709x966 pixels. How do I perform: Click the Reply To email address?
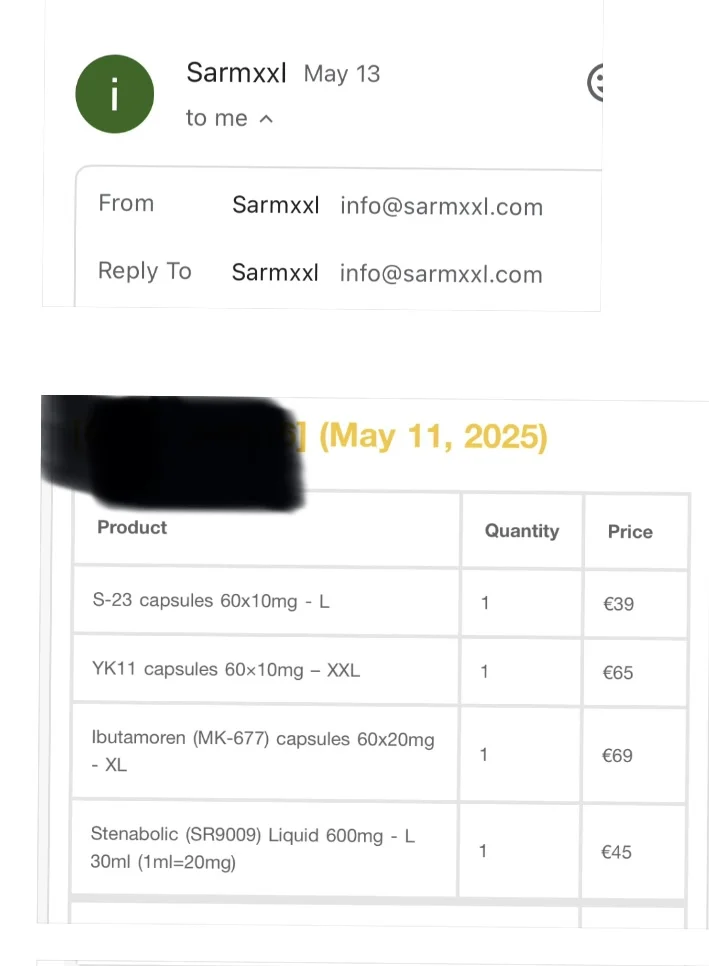441,274
